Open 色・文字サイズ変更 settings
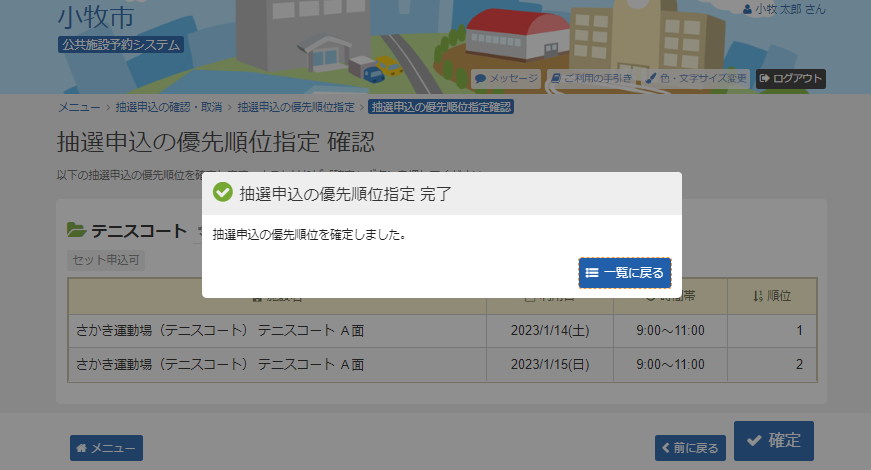 coord(695,78)
